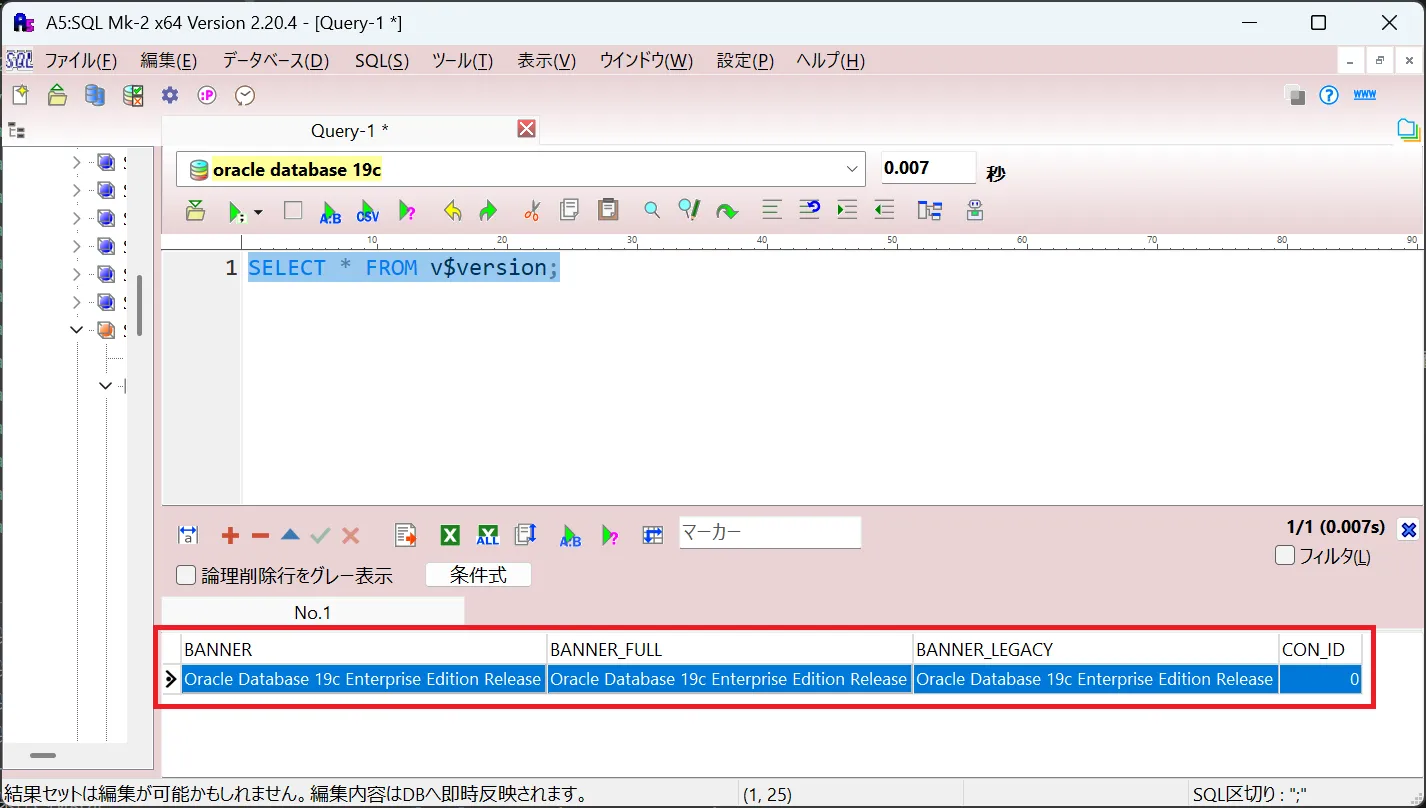Click the www web link icon
1426x808 pixels.
tap(1365, 95)
